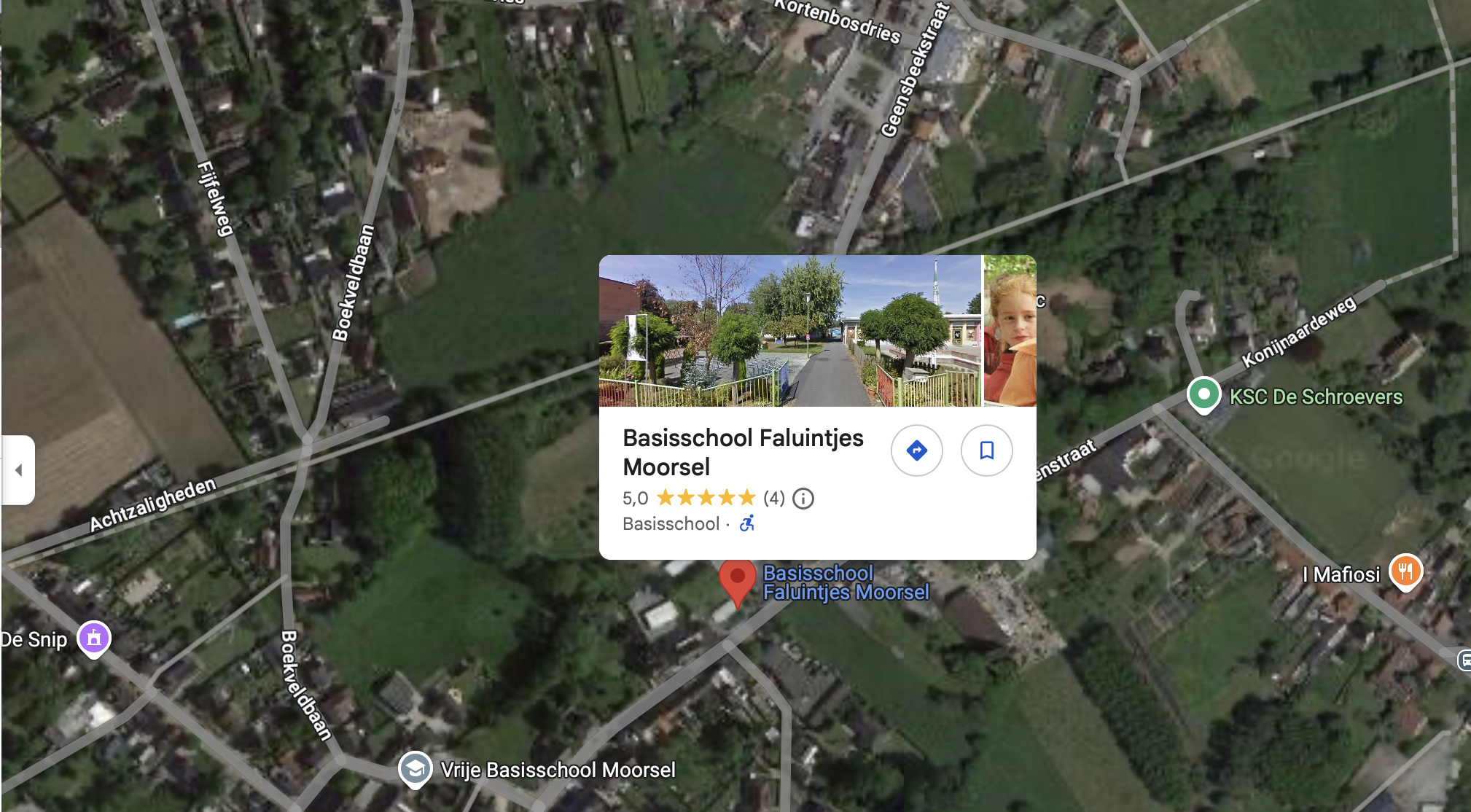Click the five-star rating row
Image resolution: width=1471 pixels, height=812 pixels.
pos(706,498)
